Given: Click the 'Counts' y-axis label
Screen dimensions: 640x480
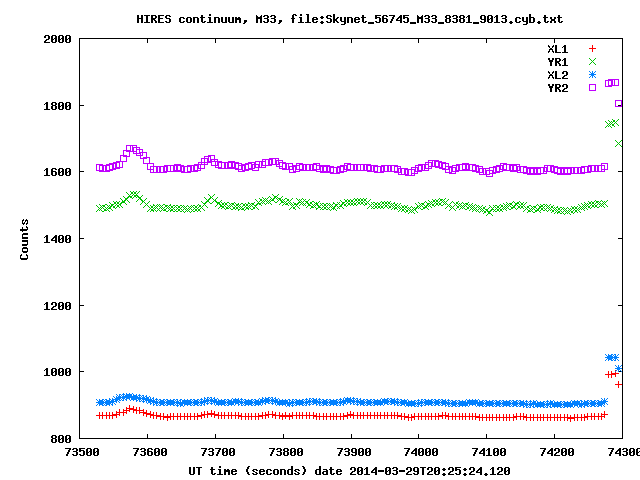Looking at the screenshot, I should tap(24, 240).
